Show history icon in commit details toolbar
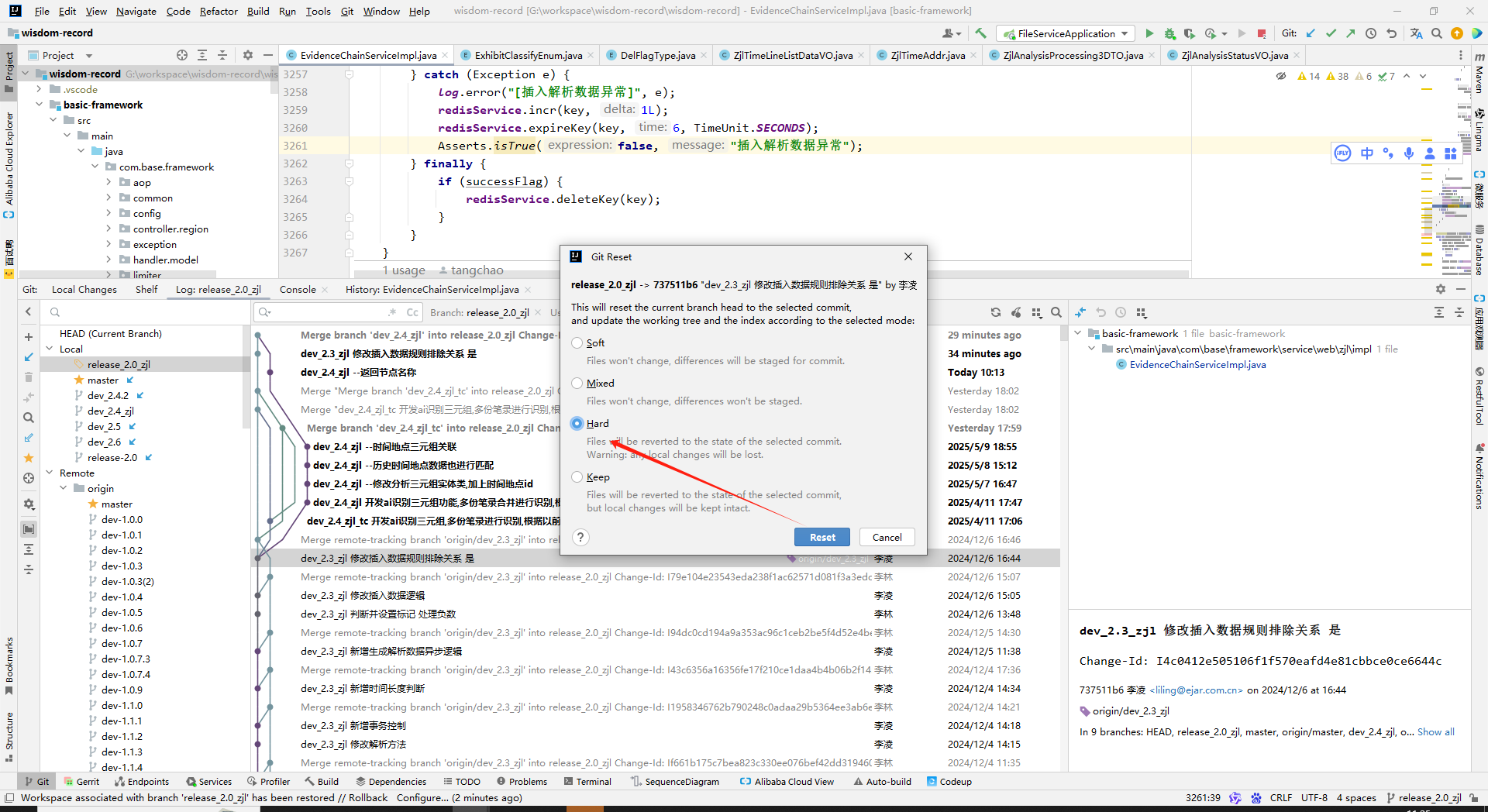Image resolution: width=1488 pixels, height=812 pixels. coord(1121,312)
